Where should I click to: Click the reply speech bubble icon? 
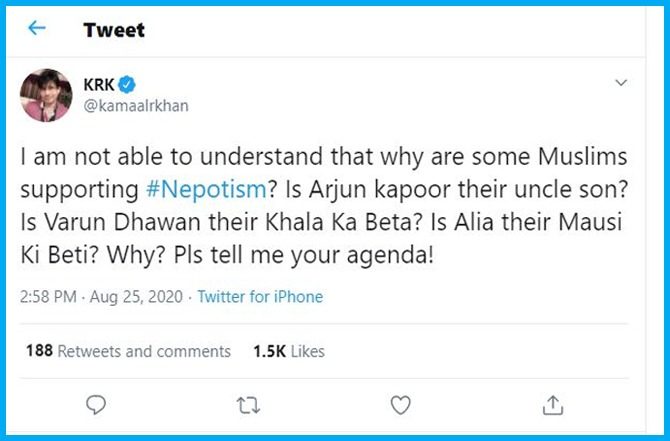pos(97,404)
